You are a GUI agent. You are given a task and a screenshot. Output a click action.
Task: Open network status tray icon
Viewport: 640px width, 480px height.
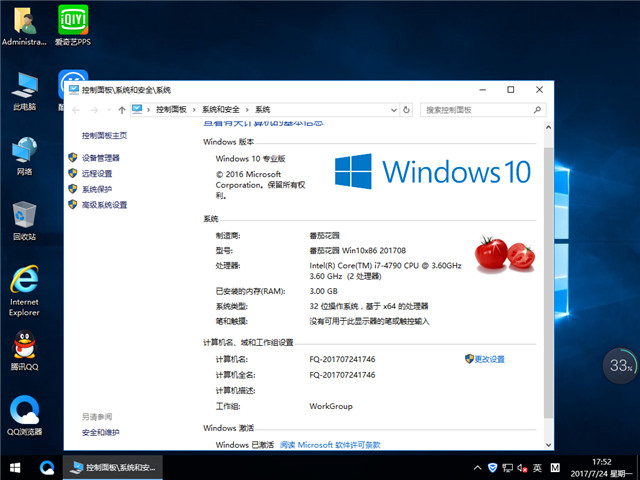coord(507,468)
